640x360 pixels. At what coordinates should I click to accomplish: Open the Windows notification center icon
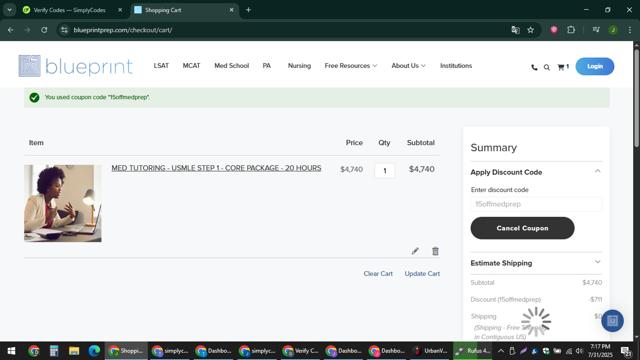coord(626,351)
